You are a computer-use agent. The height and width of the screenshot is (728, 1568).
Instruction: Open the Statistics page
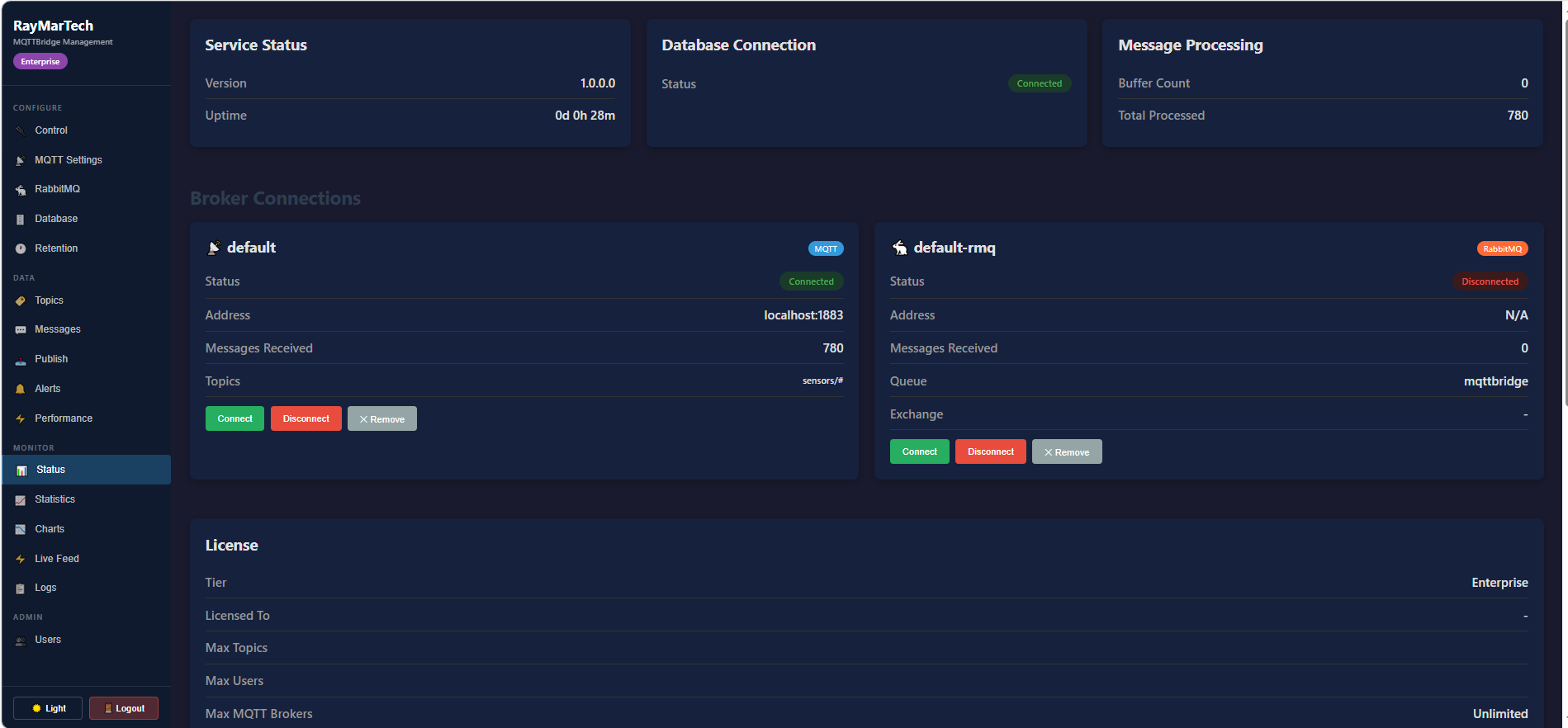point(86,499)
